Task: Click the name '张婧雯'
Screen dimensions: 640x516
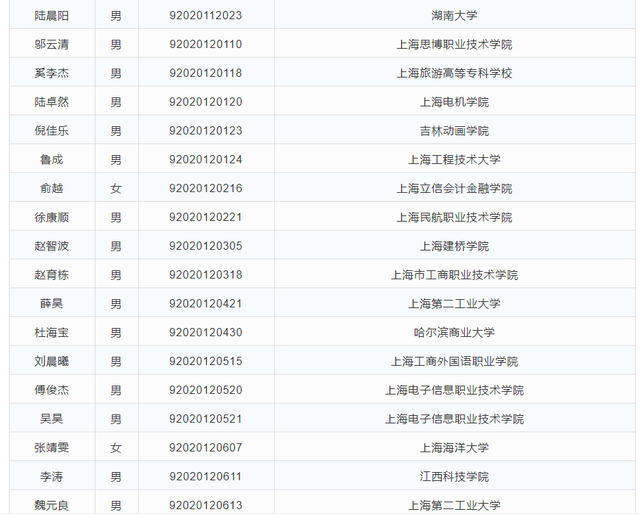Action: (x=51, y=447)
